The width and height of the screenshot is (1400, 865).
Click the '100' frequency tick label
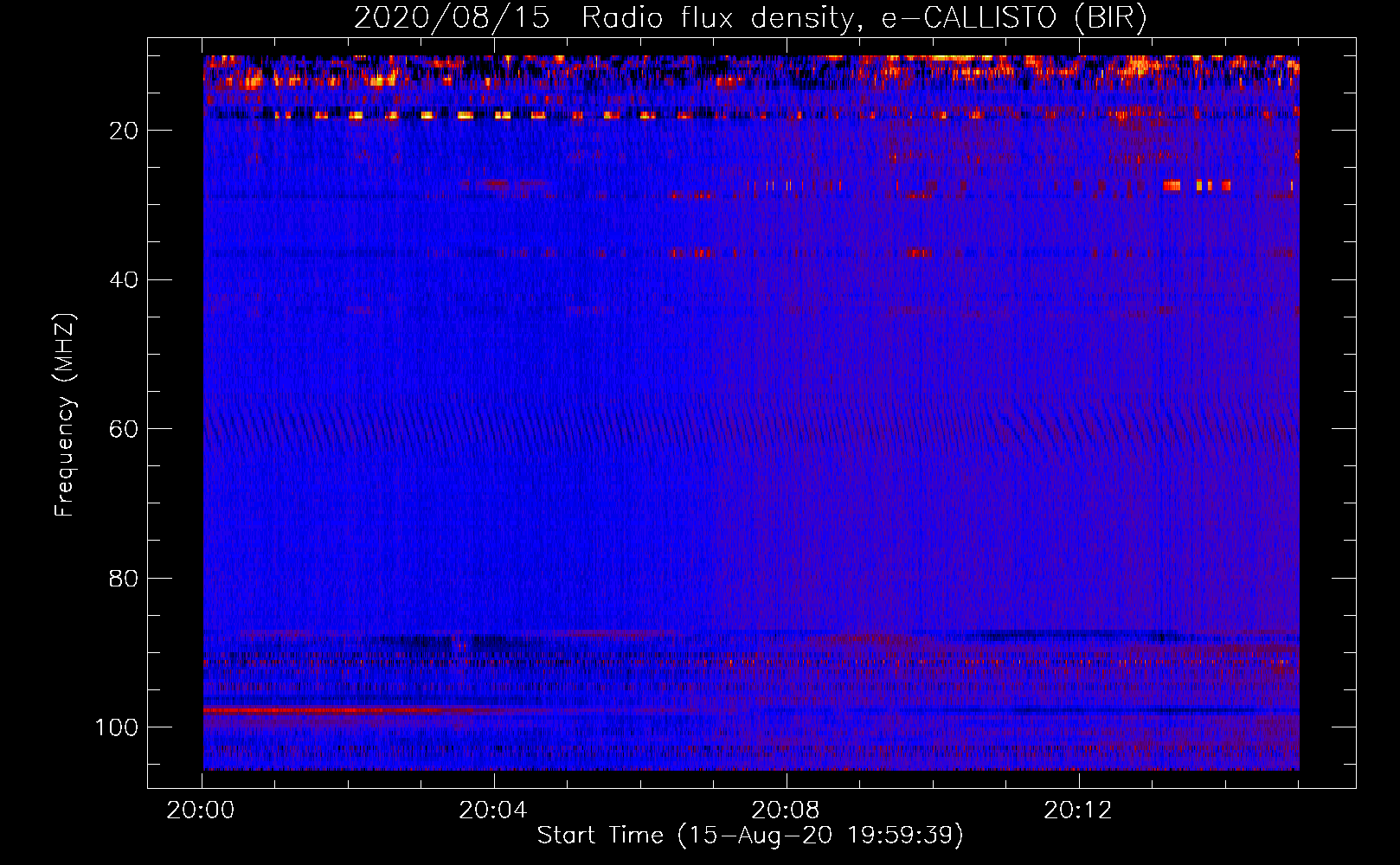pos(117,727)
